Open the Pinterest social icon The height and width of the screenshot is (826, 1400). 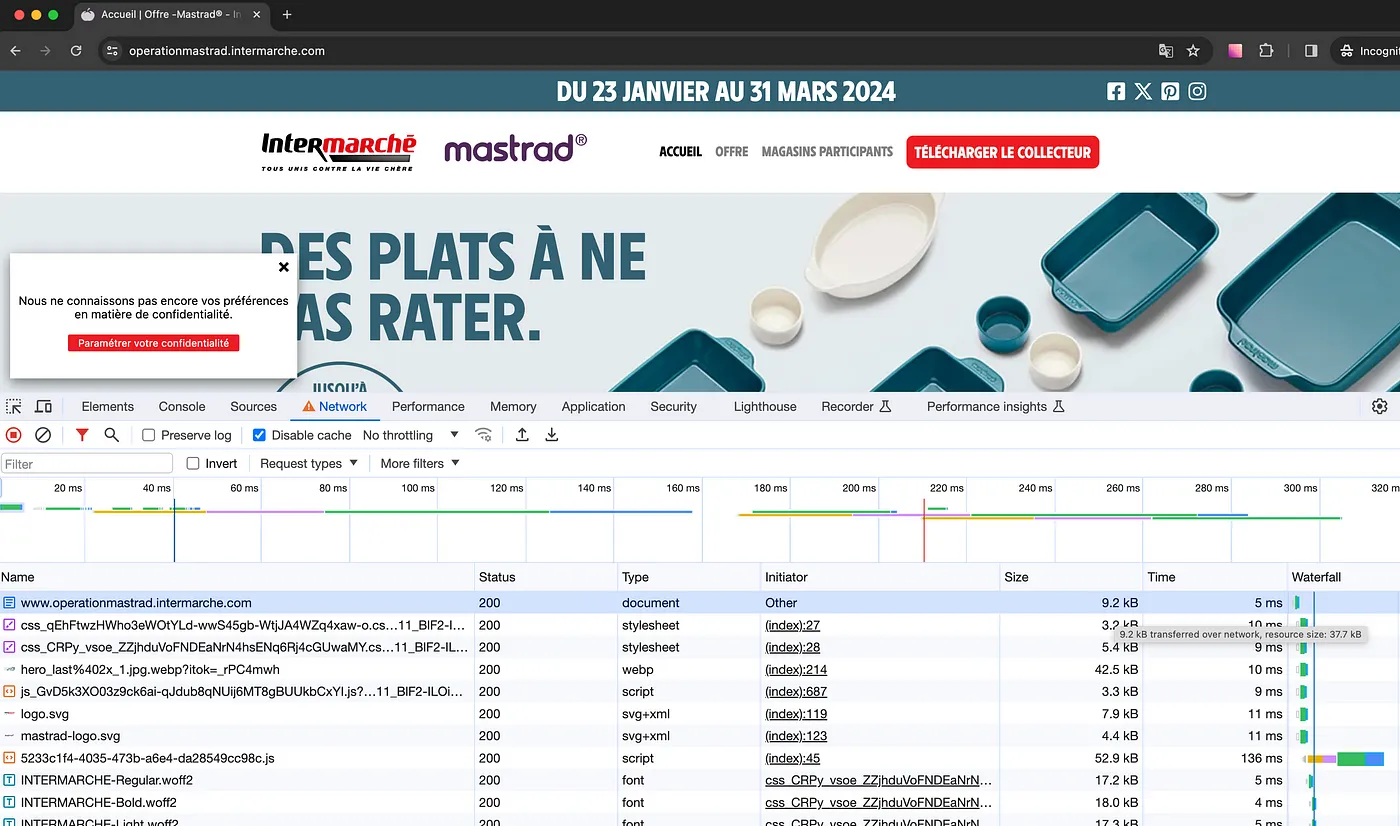(1170, 92)
